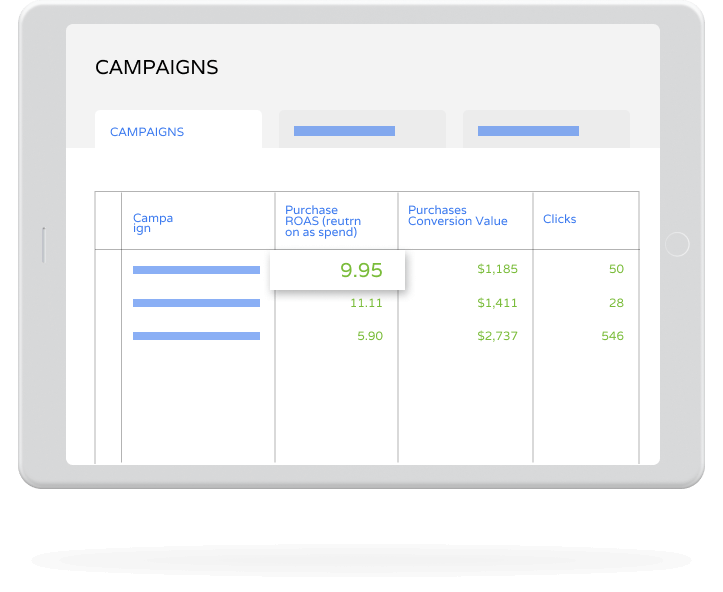Screen dimensions: 723x592
Task: Select the highlighted 9.95 ROAS value
Action: tap(338, 270)
